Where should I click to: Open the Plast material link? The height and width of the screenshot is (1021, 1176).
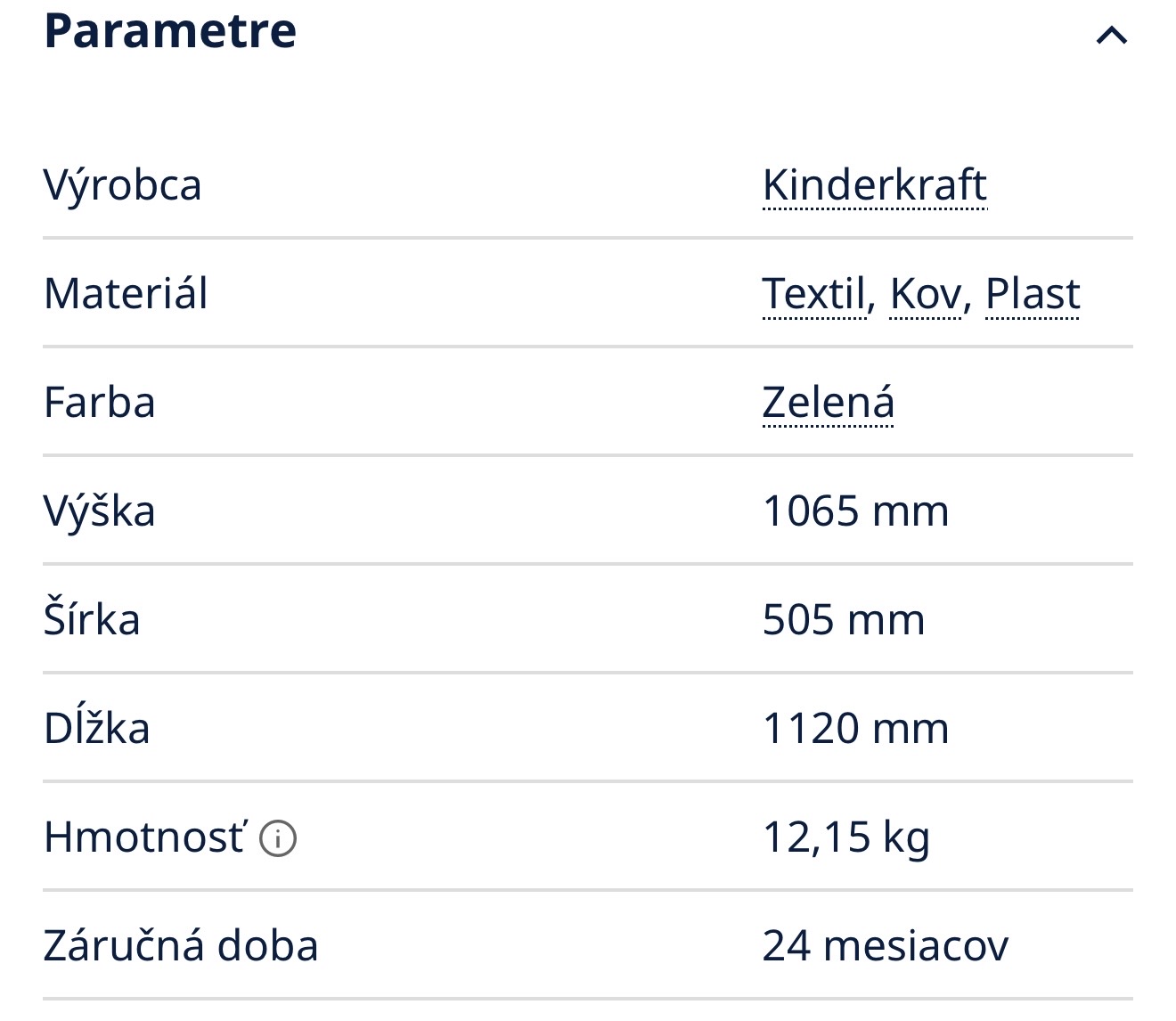(1033, 294)
